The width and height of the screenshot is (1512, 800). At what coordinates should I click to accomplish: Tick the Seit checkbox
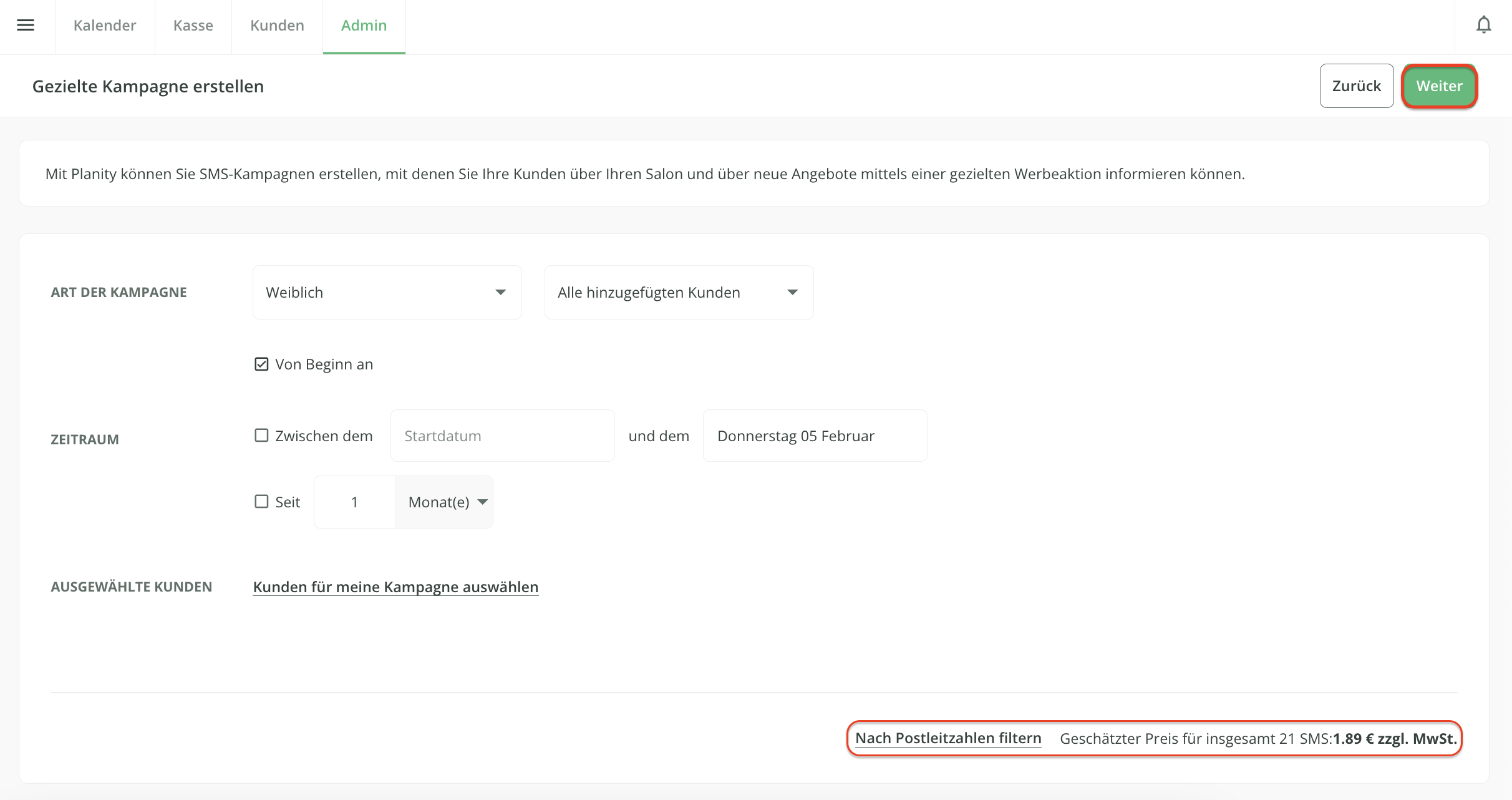pos(261,502)
